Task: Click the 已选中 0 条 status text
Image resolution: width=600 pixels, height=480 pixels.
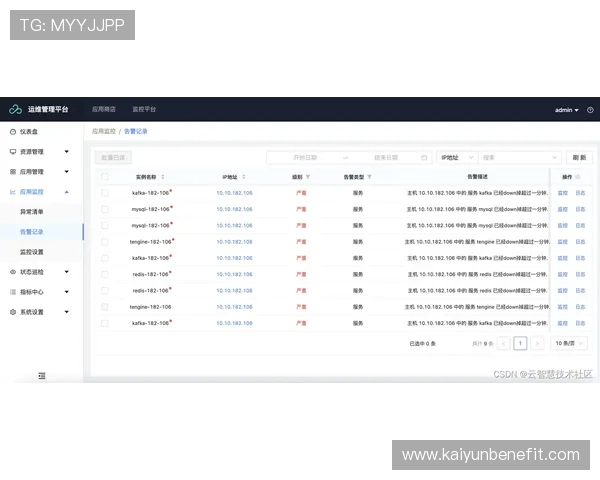Action: tap(422, 343)
